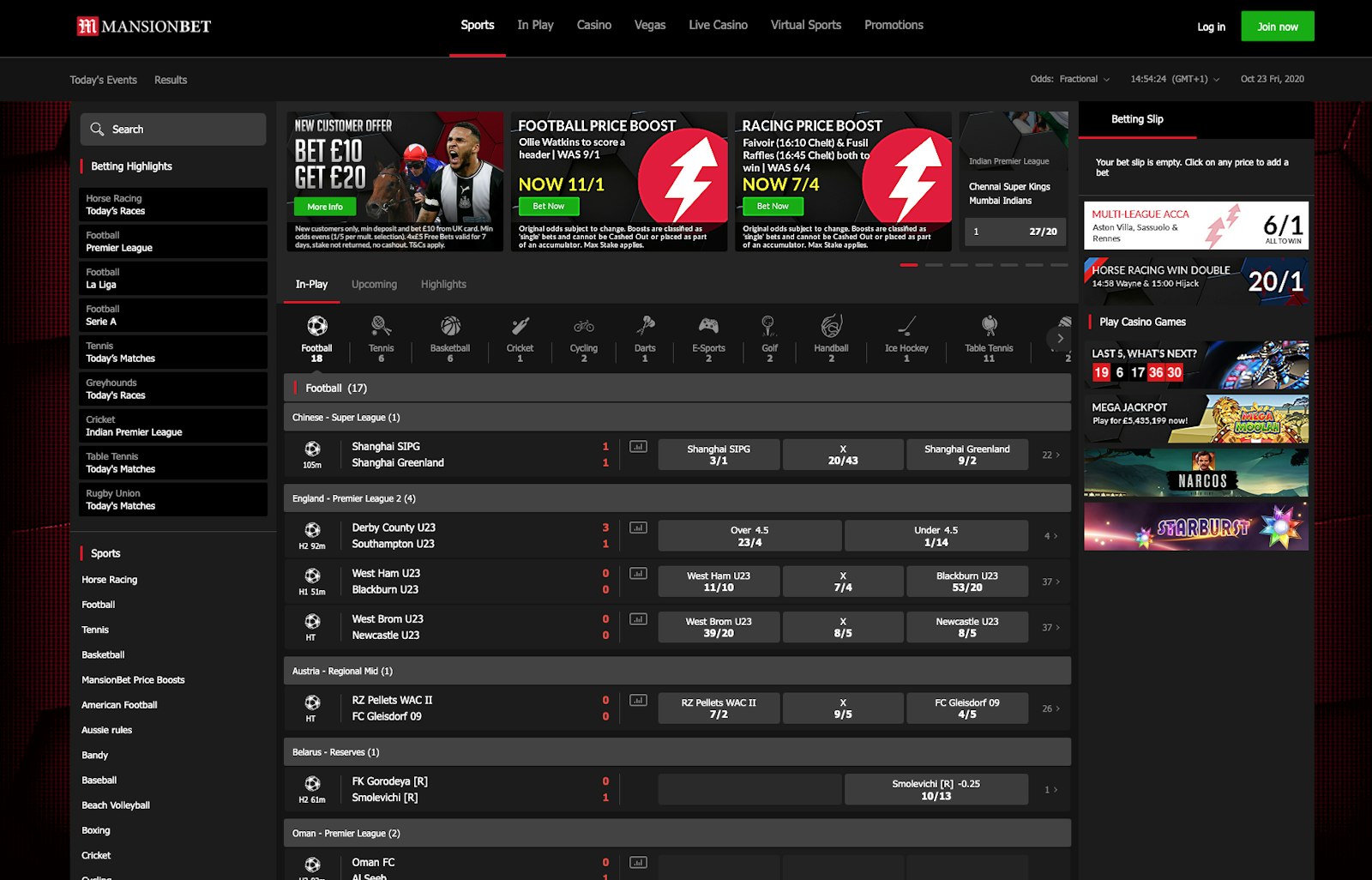Click Bet Now on the Football Price Boost

pyautogui.click(x=548, y=206)
